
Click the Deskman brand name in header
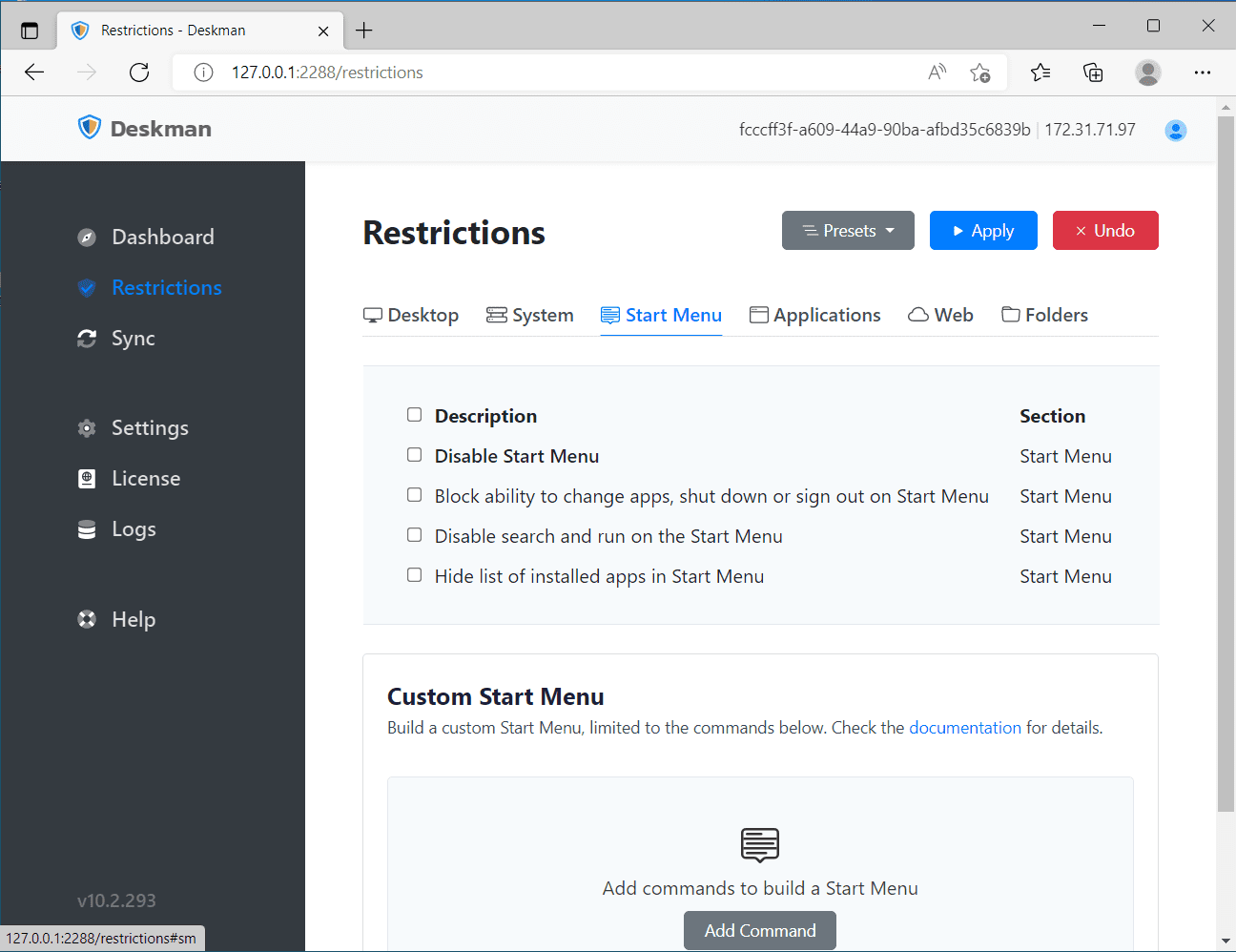pyautogui.click(x=161, y=129)
